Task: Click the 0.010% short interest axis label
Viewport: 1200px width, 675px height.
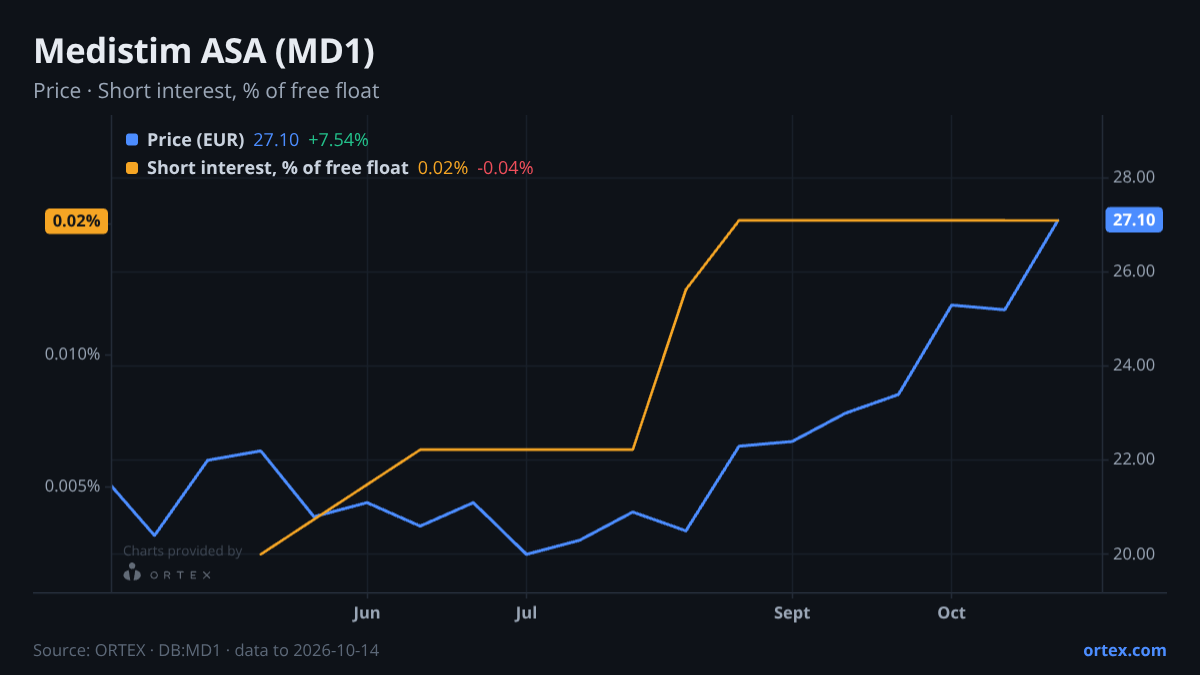Action: click(73, 354)
